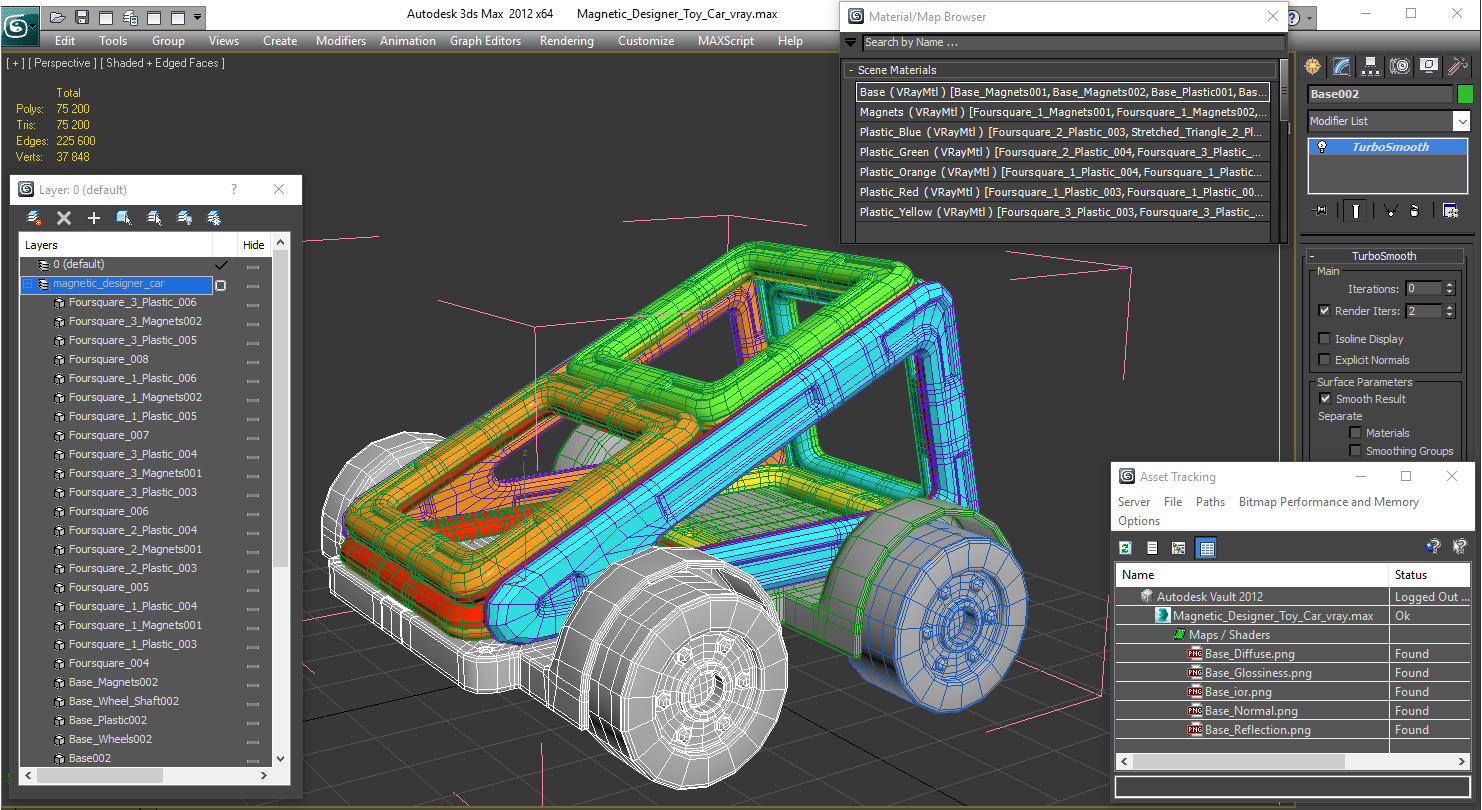Screen dimensions: 1482x810
Task: Select Plastic_Blue material in browser
Action: tap(1063, 132)
